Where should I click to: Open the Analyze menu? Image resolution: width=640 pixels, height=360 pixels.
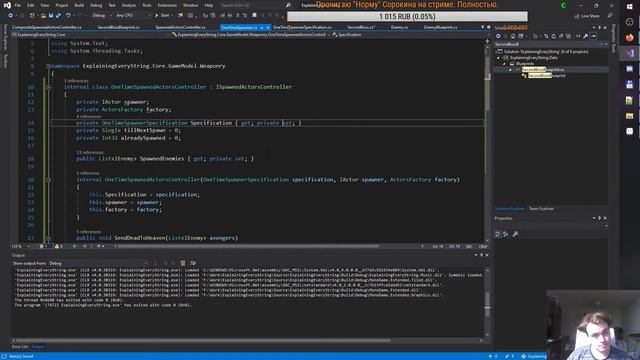pyautogui.click(x=129, y=5)
